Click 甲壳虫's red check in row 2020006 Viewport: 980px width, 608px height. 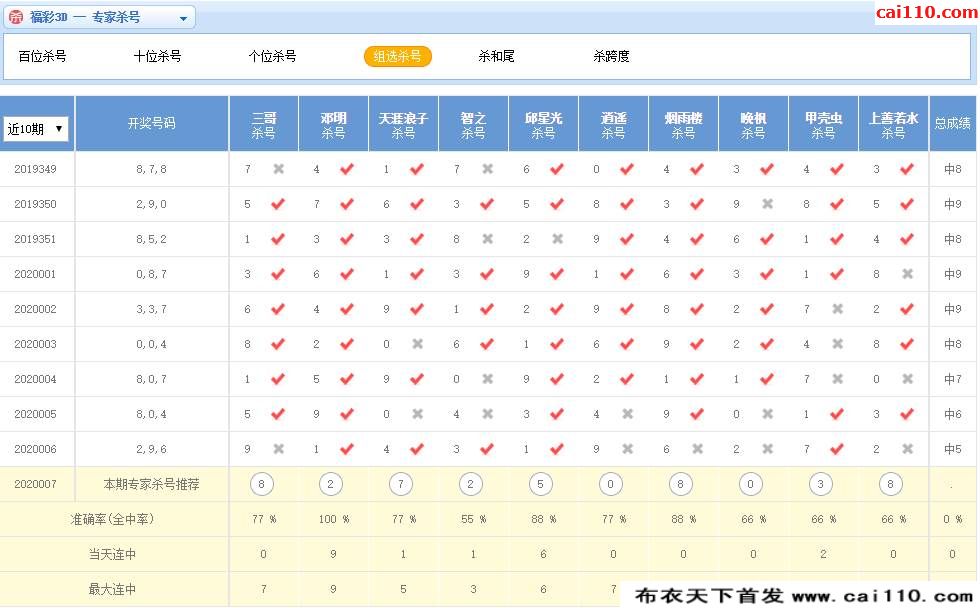coord(837,449)
